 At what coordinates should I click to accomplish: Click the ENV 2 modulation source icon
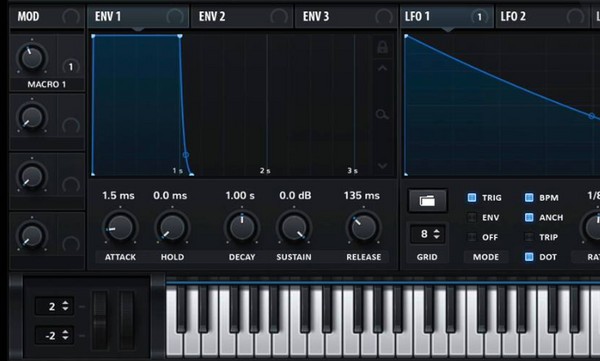click(x=279, y=17)
